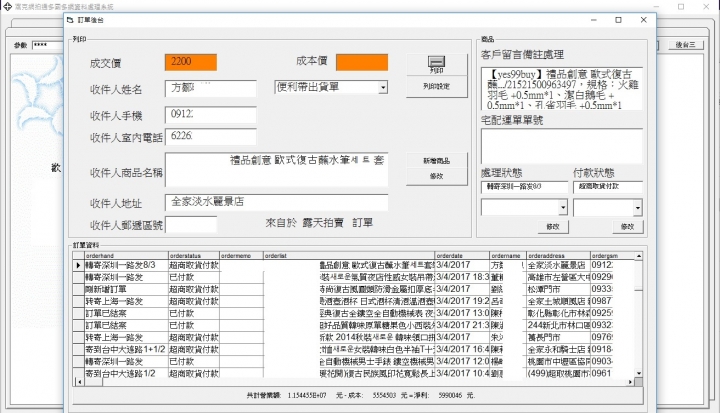720x413 pixels.
Task: Click the printer icon button
Action: coord(436,65)
